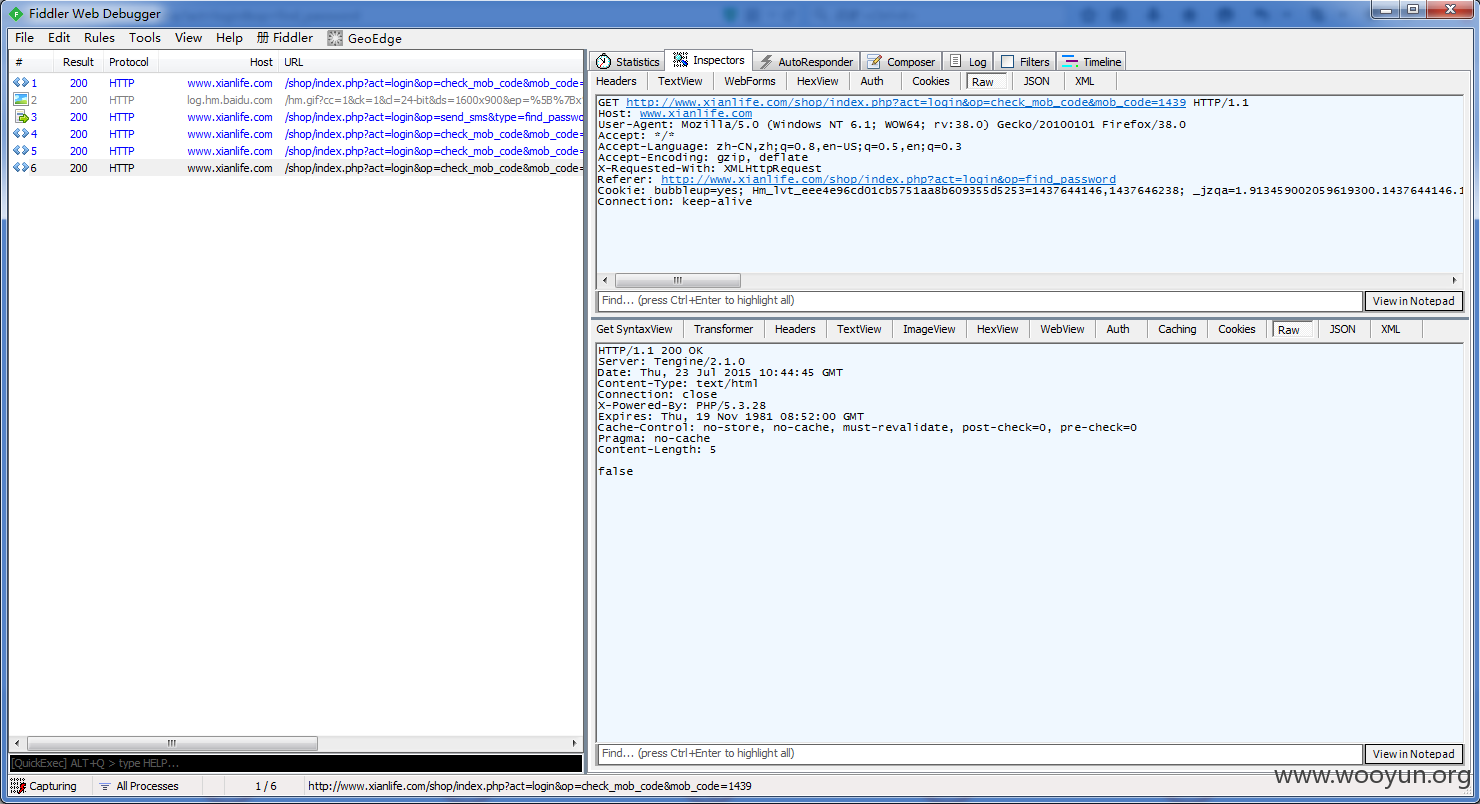1480x804 pixels.
Task: Click the AutoResponder lightning icon
Action: pos(766,62)
